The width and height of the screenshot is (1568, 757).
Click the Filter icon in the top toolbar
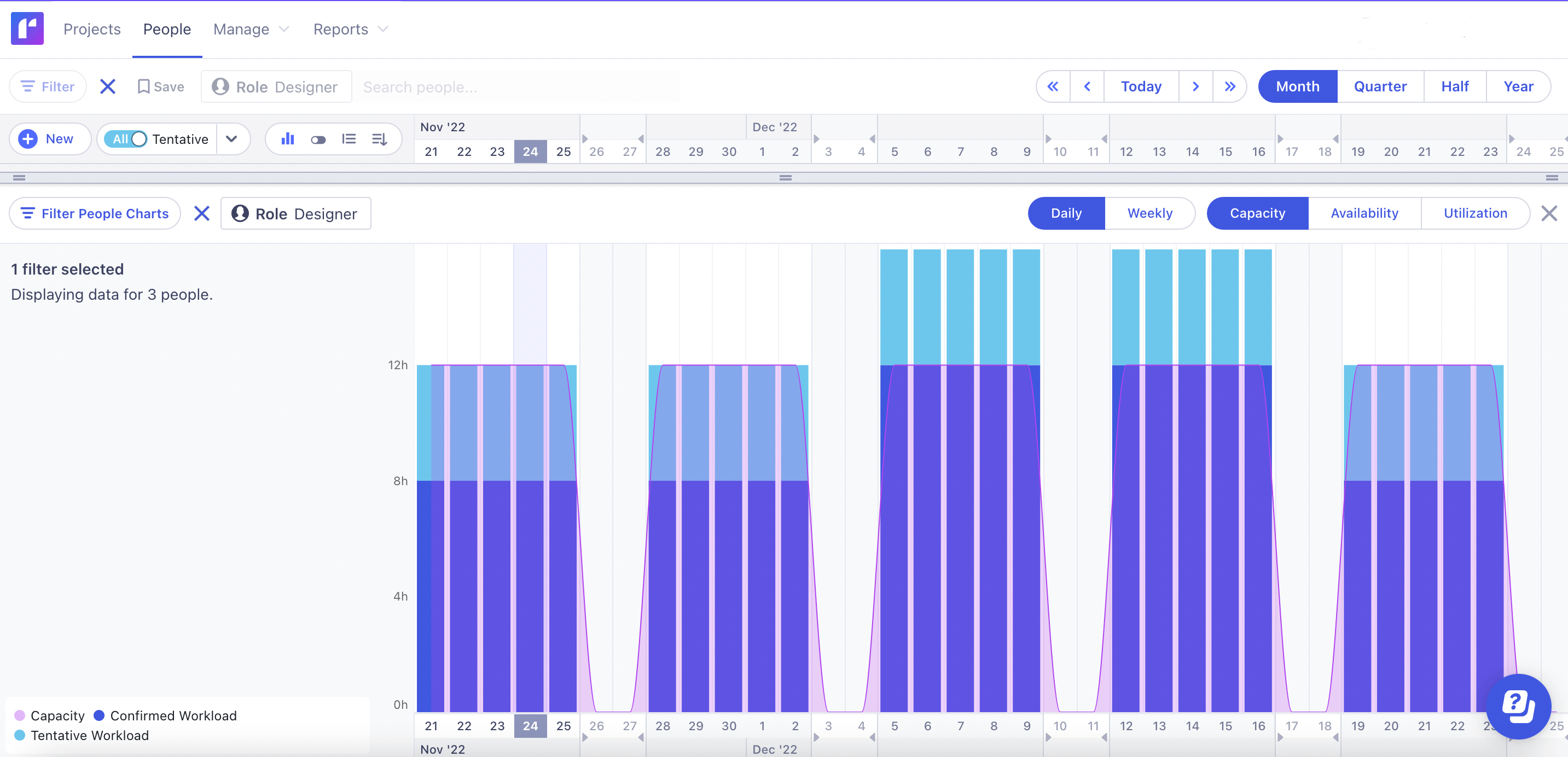(28, 86)
